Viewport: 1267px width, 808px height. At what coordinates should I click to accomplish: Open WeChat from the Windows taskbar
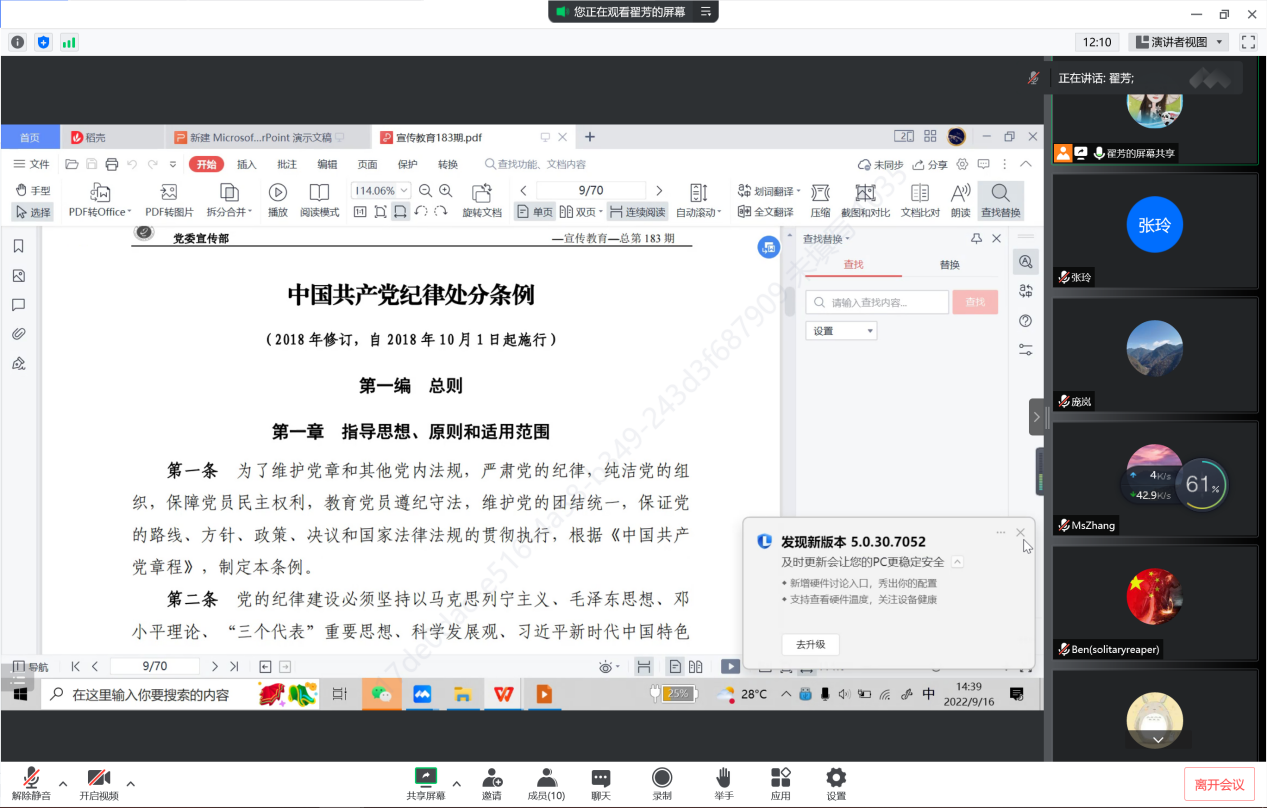(381, 694)
